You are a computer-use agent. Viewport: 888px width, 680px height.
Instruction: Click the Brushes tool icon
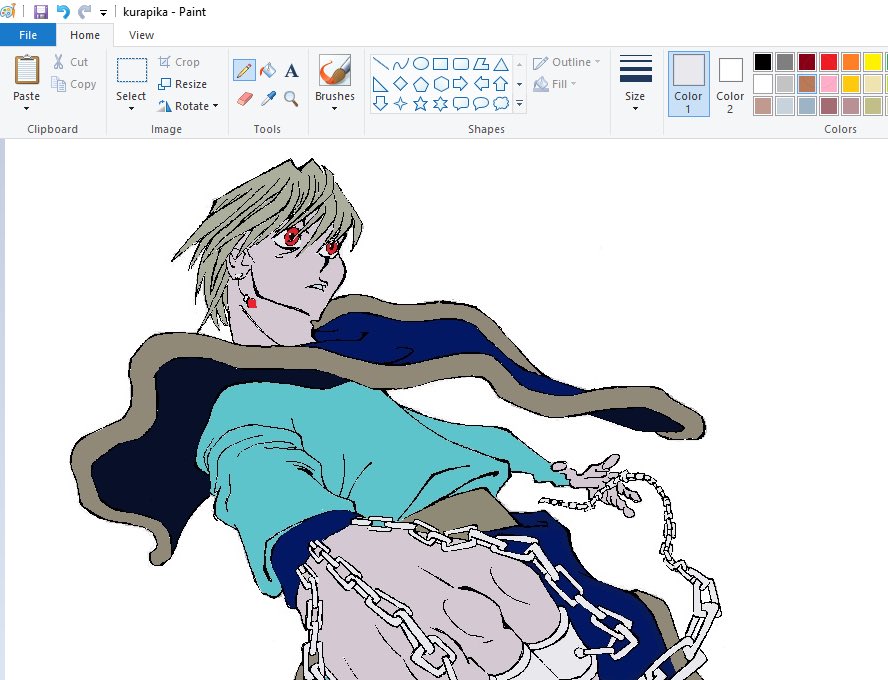335,70
